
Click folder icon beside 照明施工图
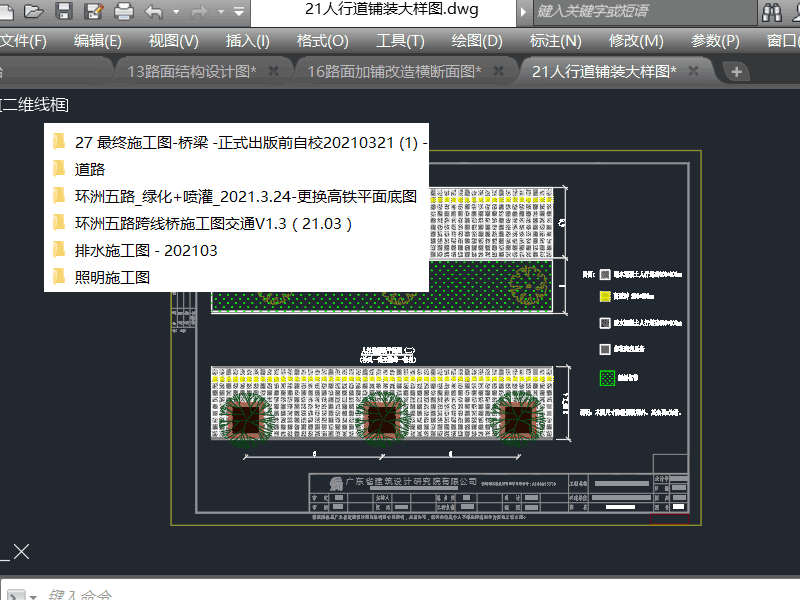(59, 276)
